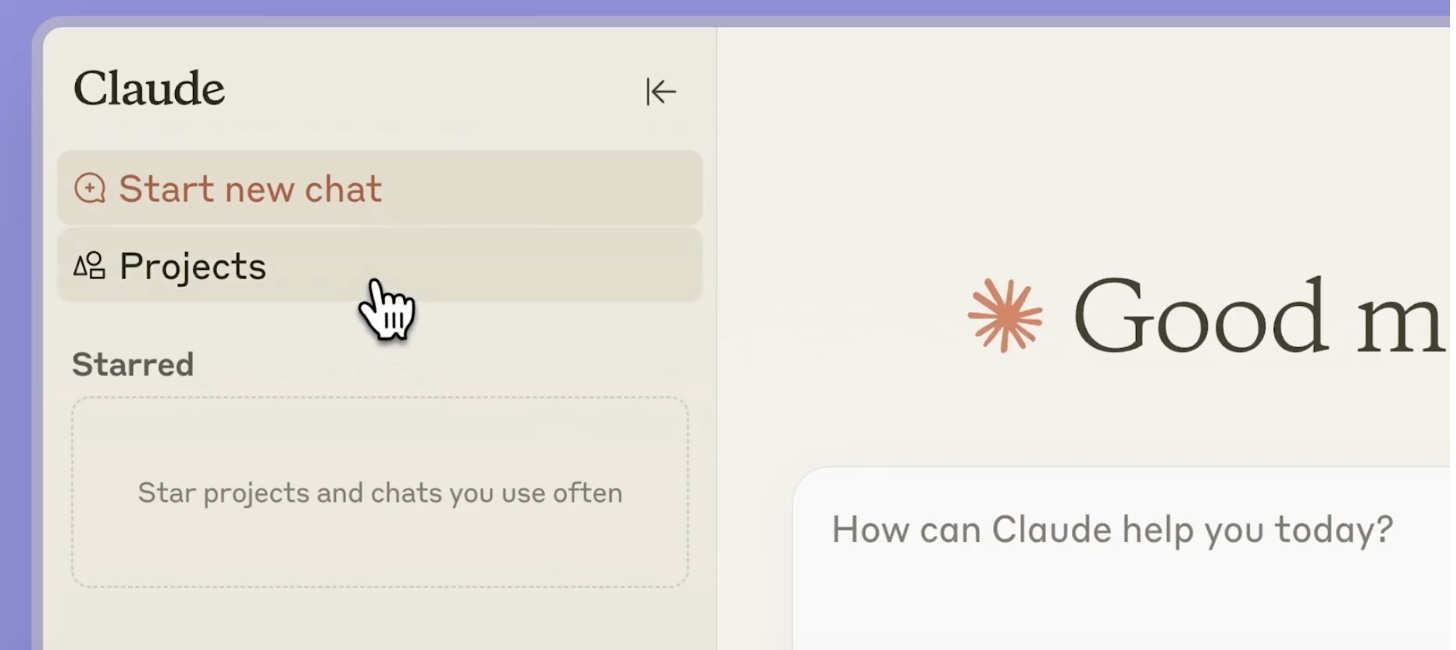Click the Claude wordmark logo in sidebar
The width and height of the screenshot is (1456, 650).
[x=149, y=89]
